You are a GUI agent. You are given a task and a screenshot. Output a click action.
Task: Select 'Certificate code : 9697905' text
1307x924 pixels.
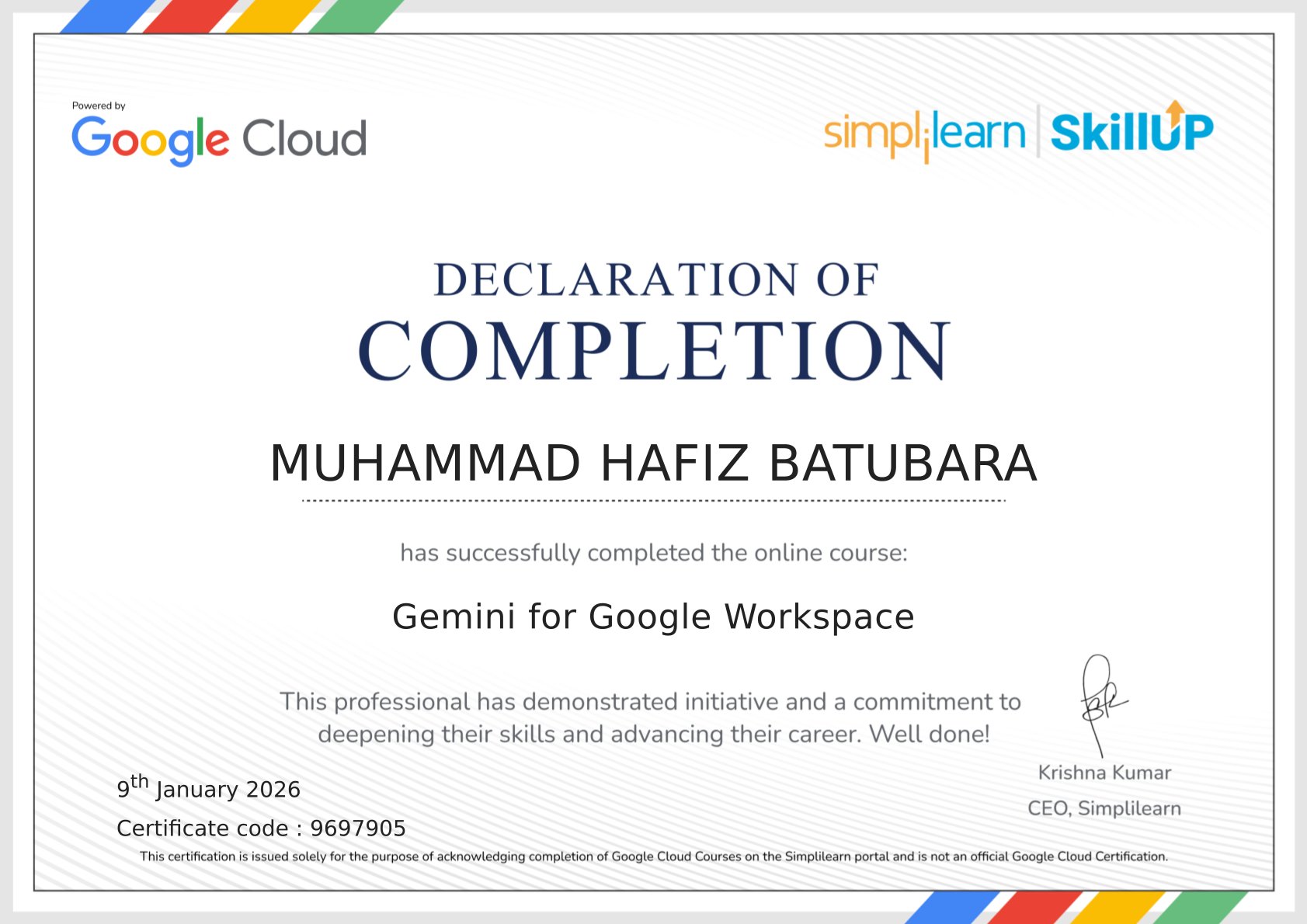[x=261, y=828]
